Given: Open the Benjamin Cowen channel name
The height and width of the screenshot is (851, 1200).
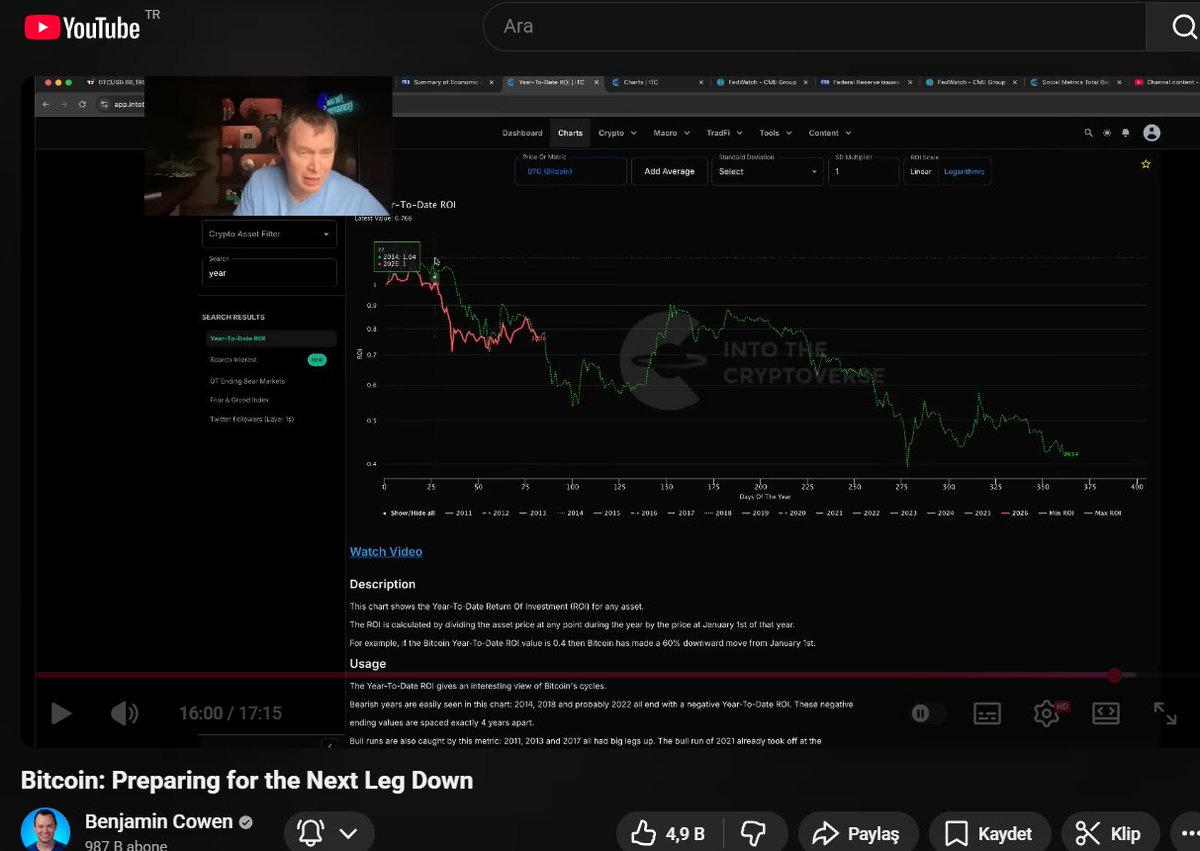Looking at the screenshot, I should 159,822.
